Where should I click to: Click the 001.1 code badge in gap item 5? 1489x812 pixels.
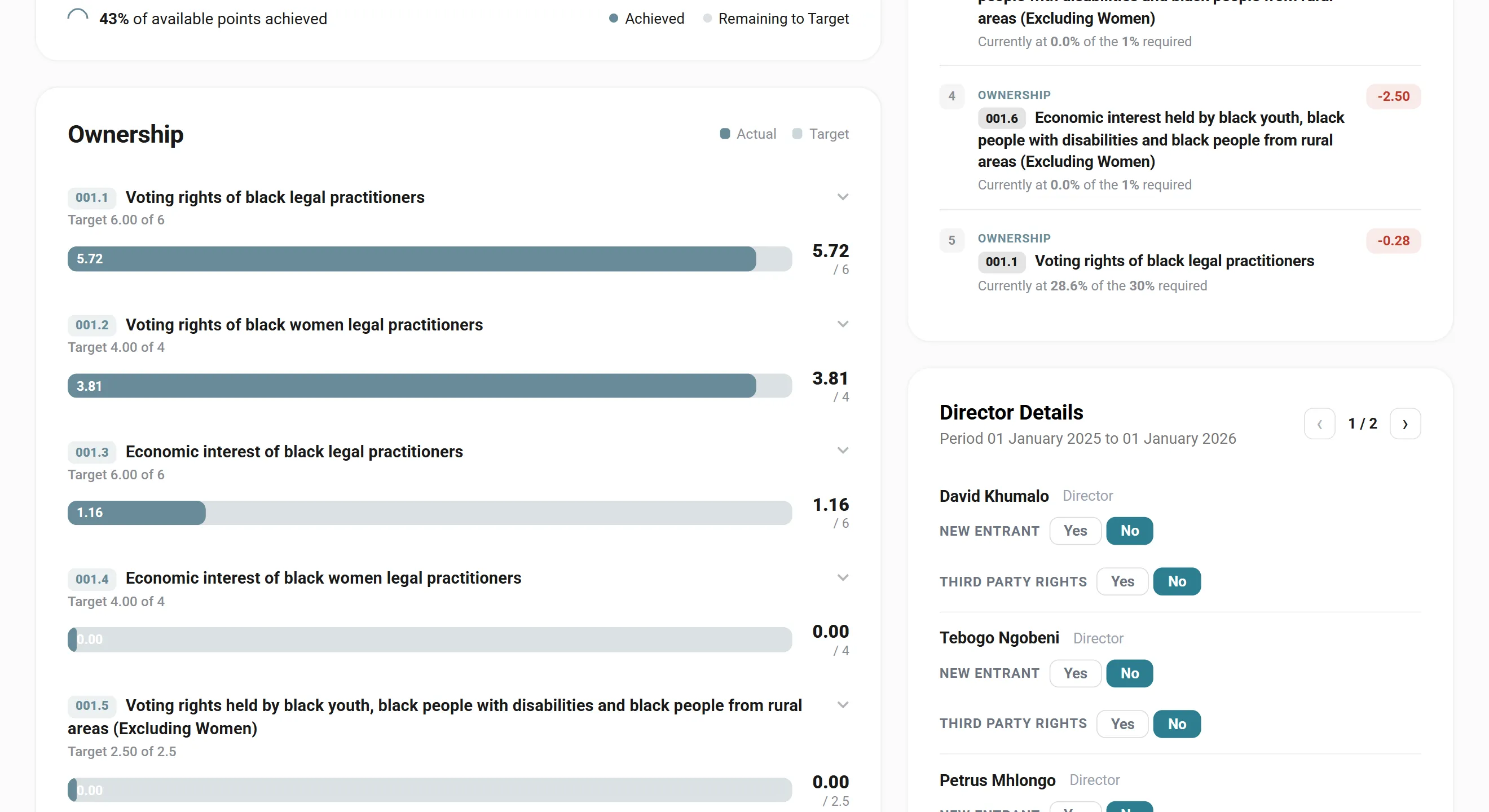click(x=1002, y=262)
